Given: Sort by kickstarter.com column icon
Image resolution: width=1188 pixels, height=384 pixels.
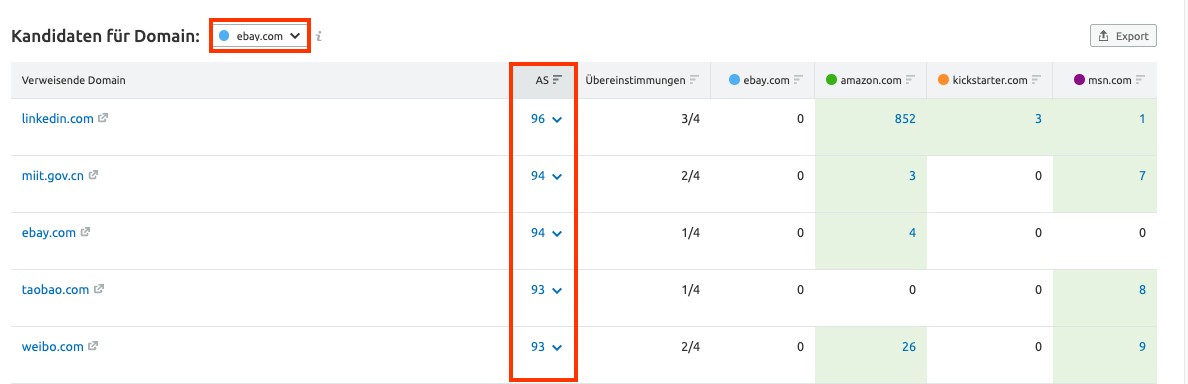Looking at the screenshot, I should pos(1036,80).
